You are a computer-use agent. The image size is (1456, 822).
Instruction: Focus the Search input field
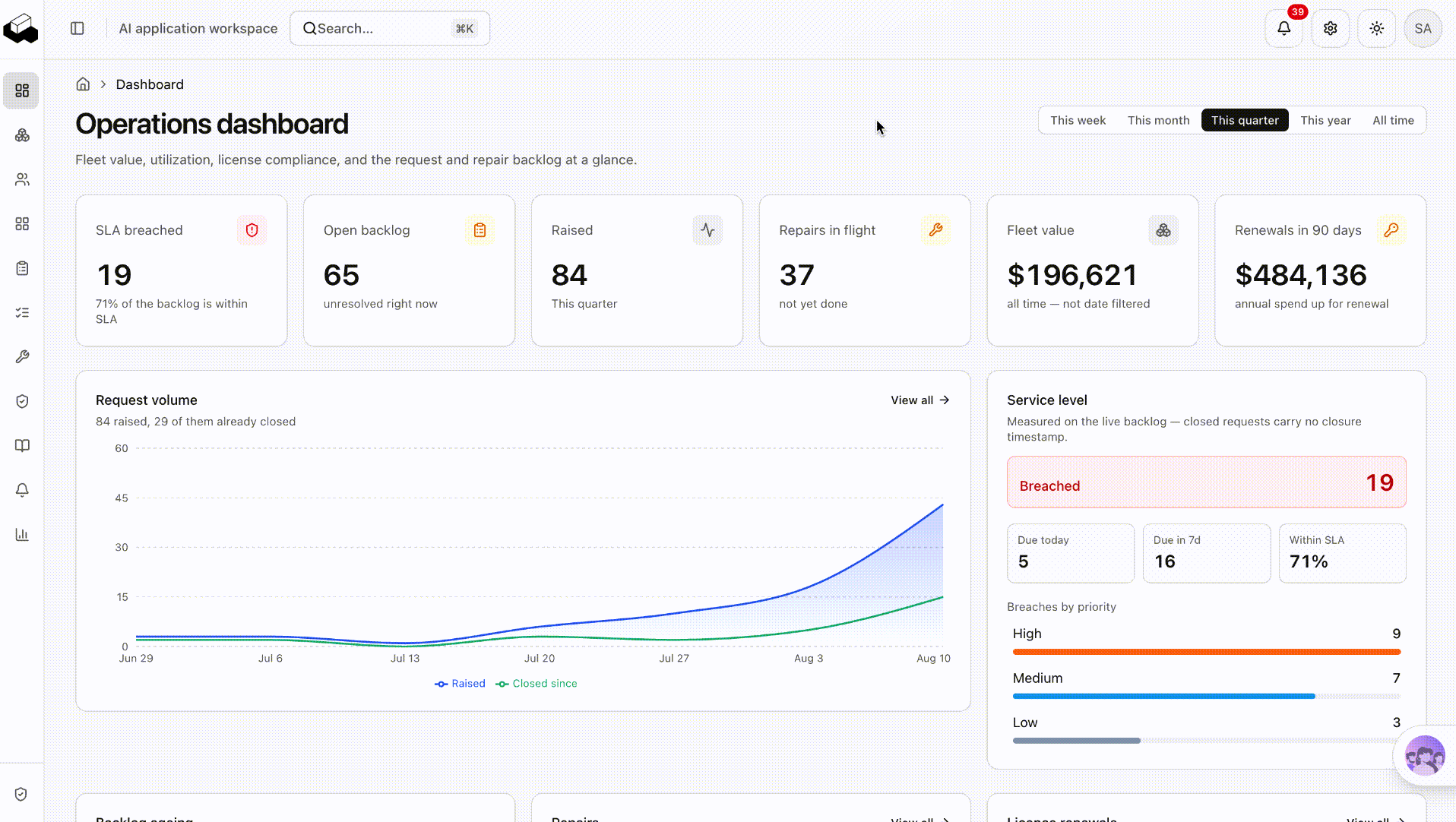click(389, 28)
